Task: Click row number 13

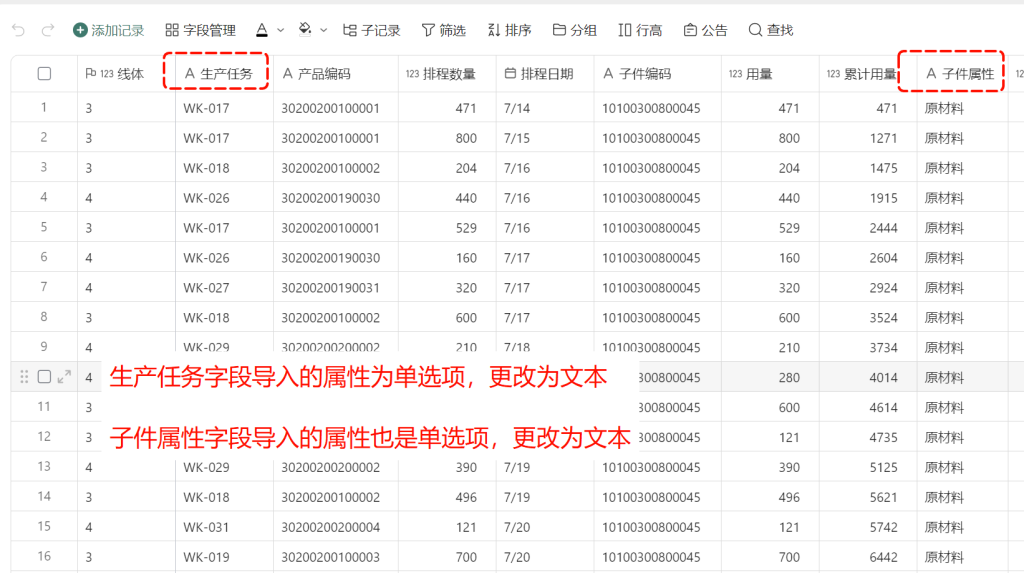Action: (x=44, y=467)
